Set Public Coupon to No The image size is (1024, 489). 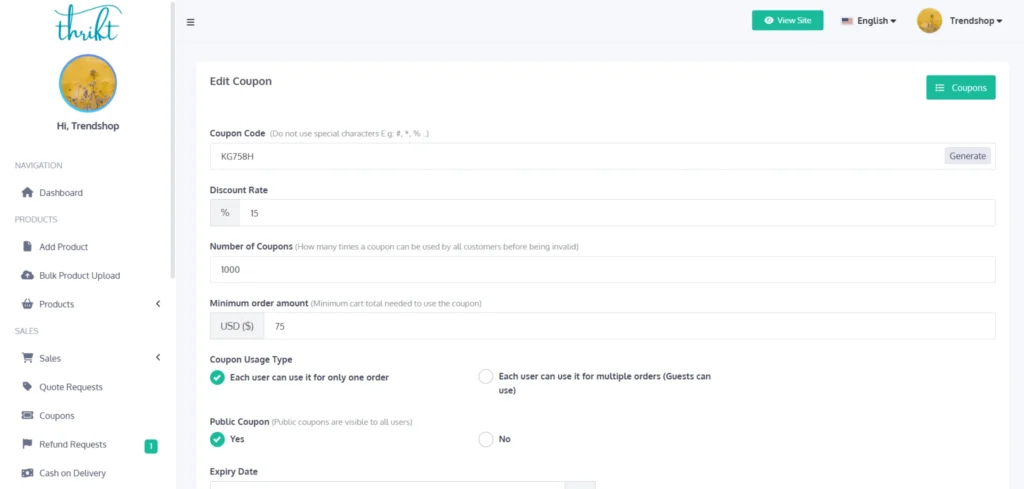pos(486,439)
